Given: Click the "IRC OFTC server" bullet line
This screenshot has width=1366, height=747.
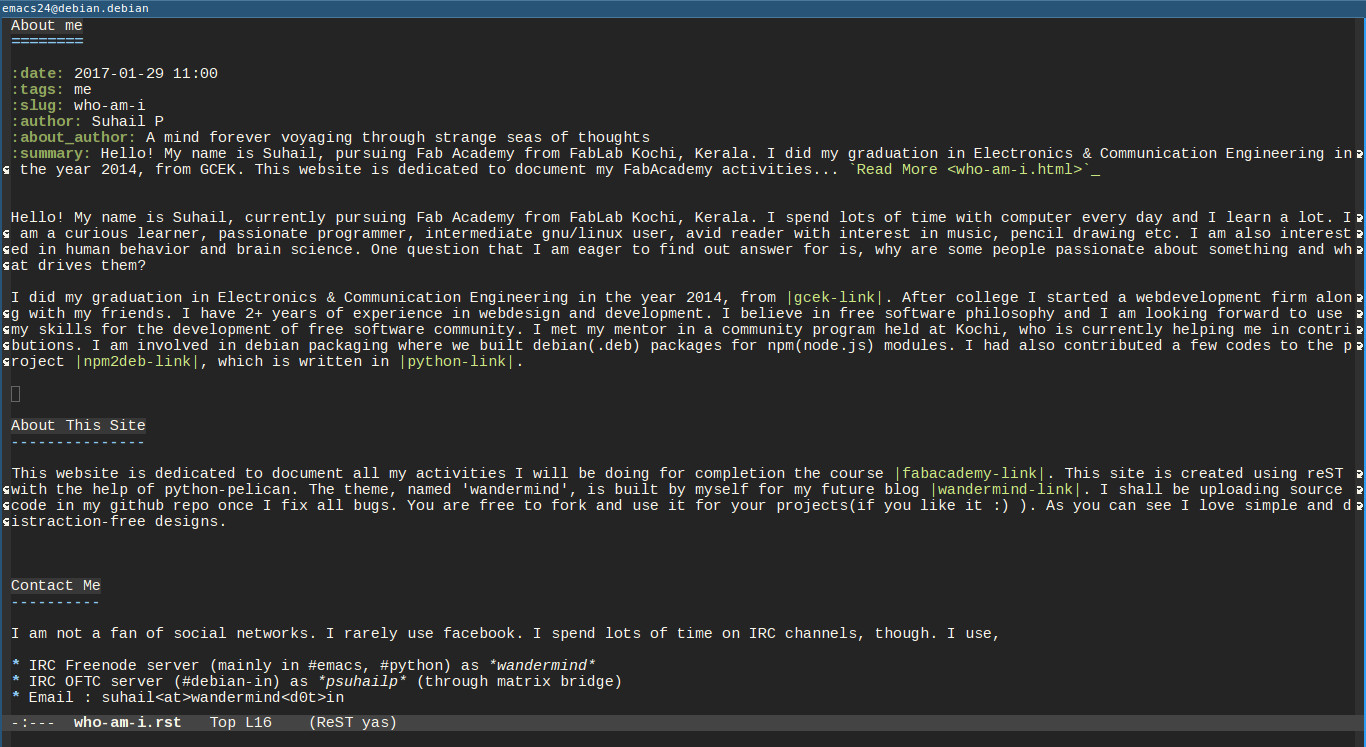Looking at the screenshot, I should point(317,682).
